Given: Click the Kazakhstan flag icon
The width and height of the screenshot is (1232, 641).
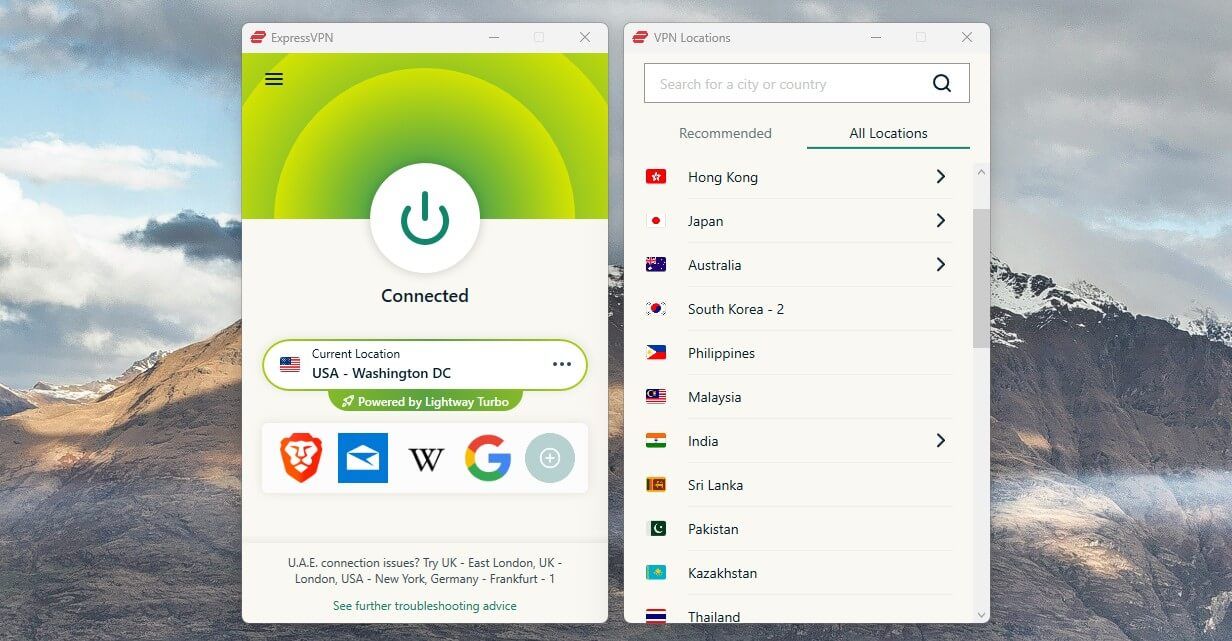Looking at the screenshot, I should pyautogui.click(x=656, y=573).
